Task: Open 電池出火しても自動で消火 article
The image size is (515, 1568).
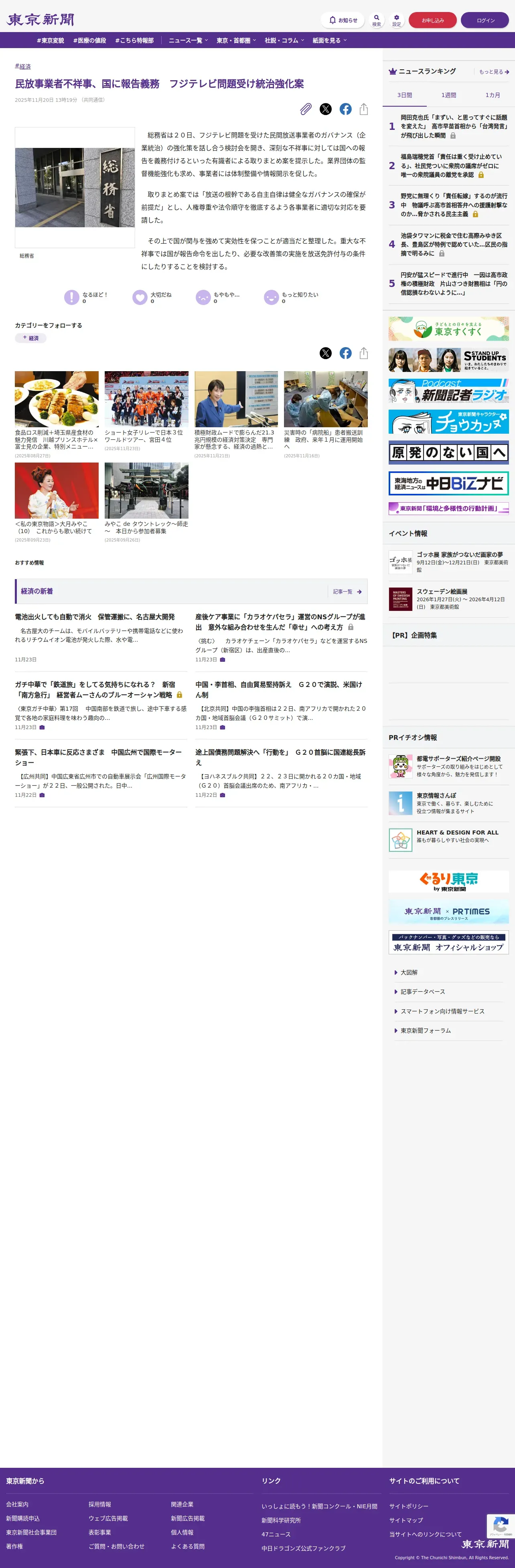Action: [x=95, y=616]
